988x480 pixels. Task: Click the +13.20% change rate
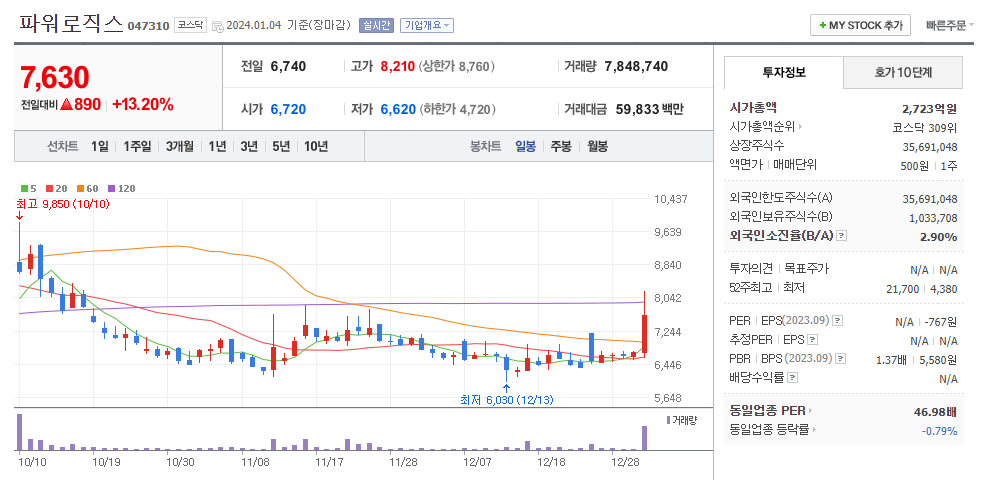143,105
